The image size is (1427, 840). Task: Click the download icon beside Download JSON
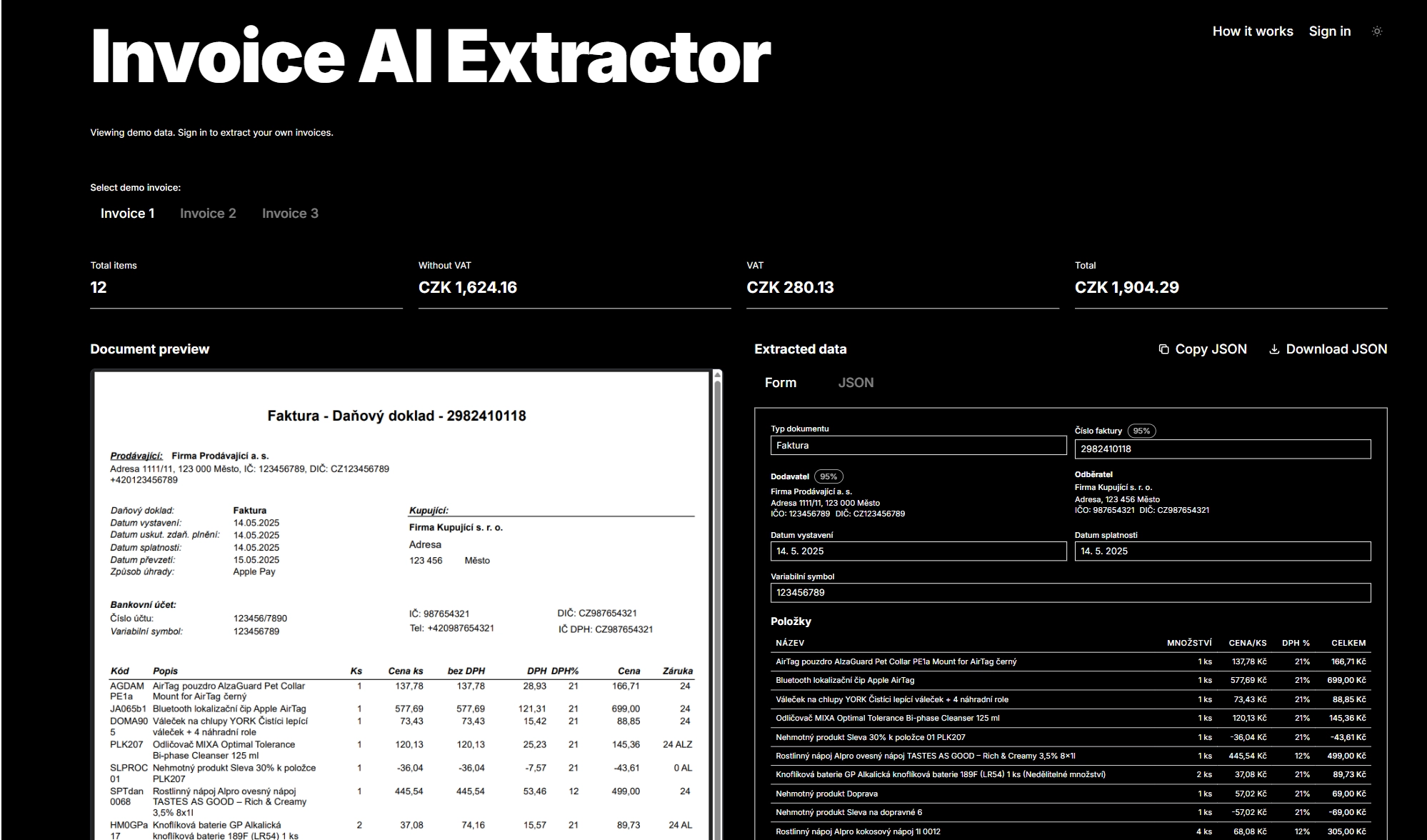tap(1274, 349)
